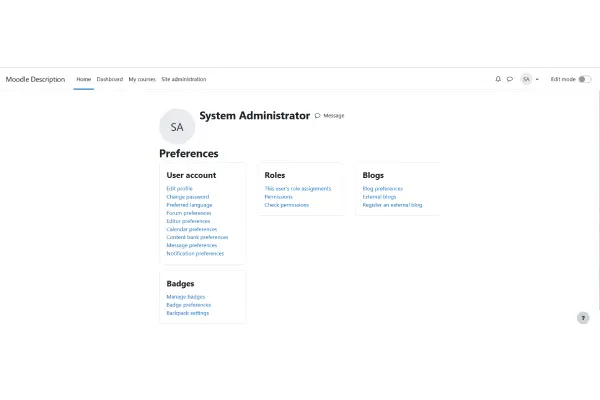Open Site administration
The width and height of the screenshot is (600, 400).
184,79
